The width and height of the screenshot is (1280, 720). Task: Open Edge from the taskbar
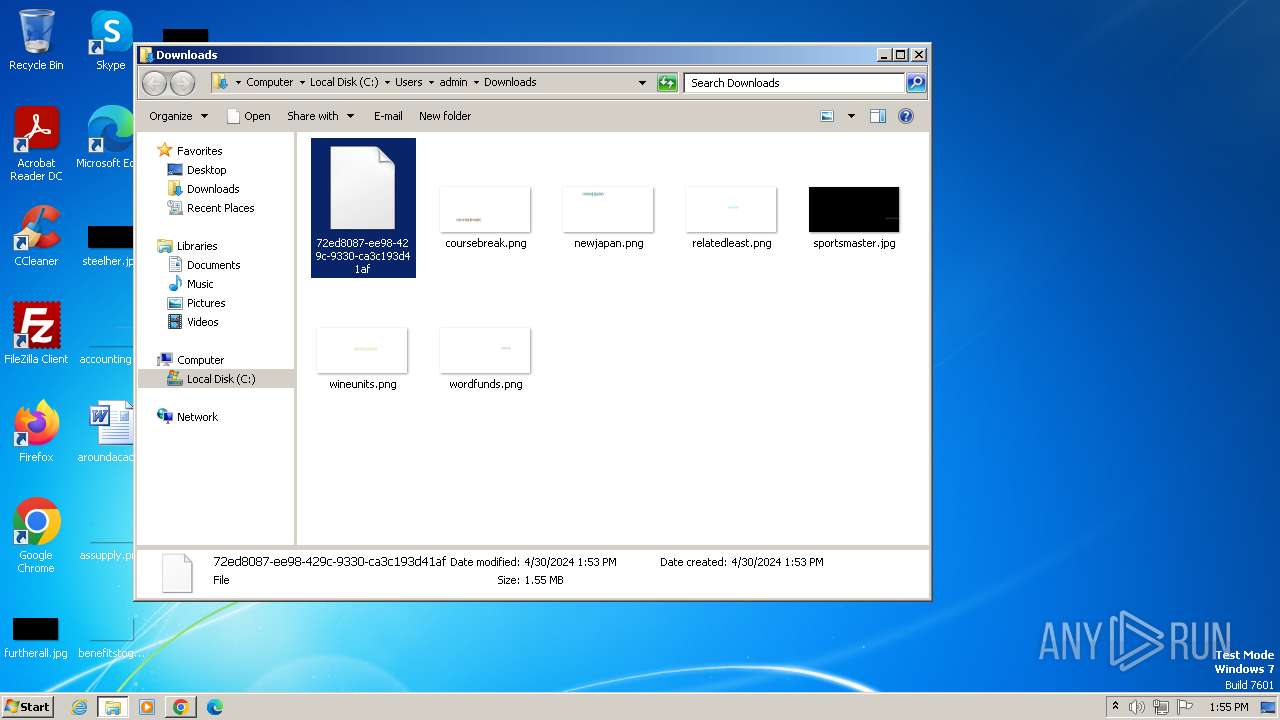tap(214, 707)
